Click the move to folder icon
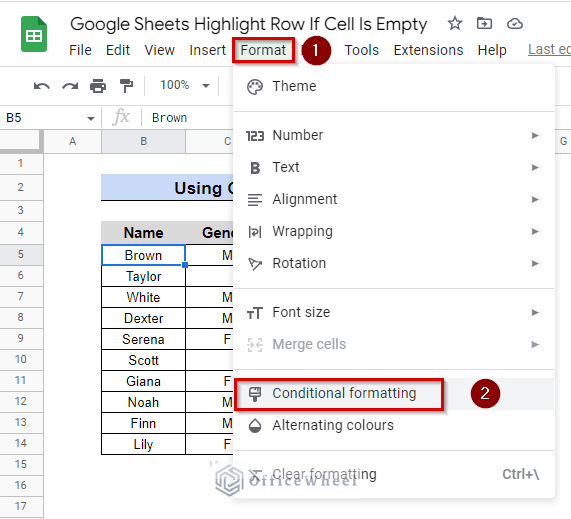The image size is (571, 519). tap(484, 24)
